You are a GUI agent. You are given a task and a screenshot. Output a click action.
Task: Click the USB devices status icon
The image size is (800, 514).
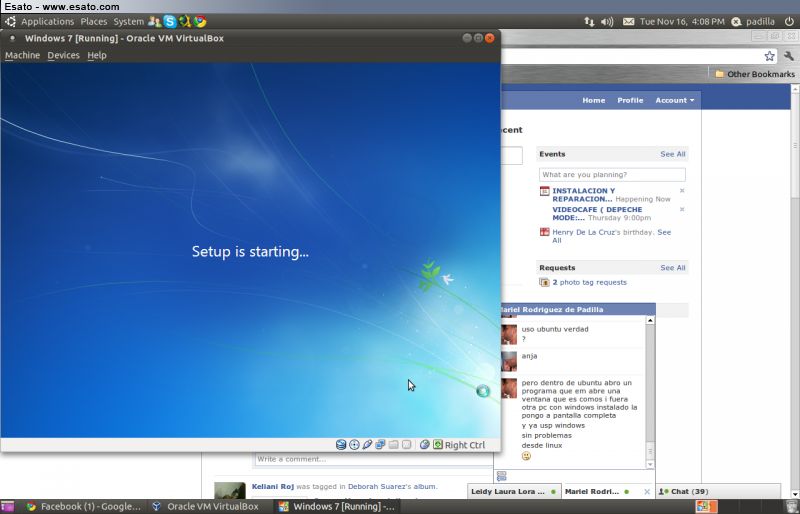[367, 445]
